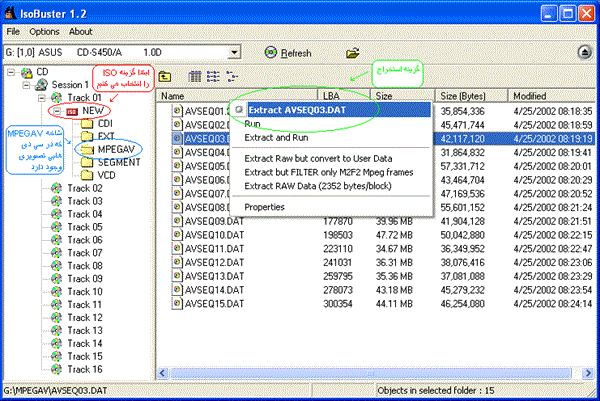Open the About menu

point(80,32)
